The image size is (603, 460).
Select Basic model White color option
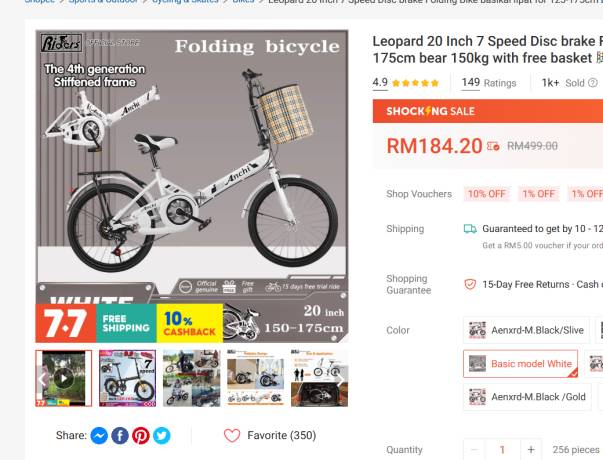coord(520,363)
